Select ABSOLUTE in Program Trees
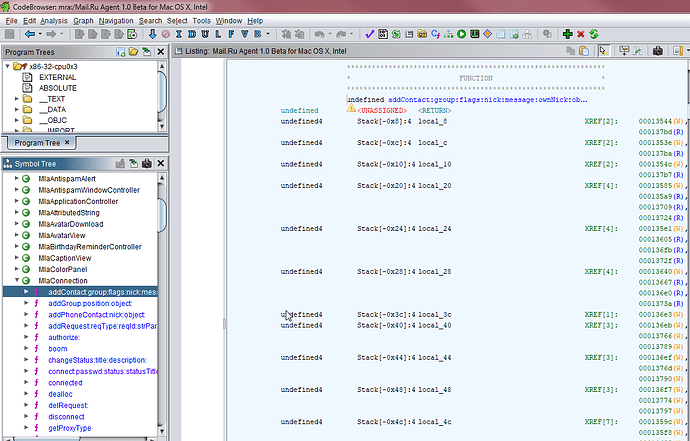The height and width of the screenshot is (441, 690). (x=58, y=88)
